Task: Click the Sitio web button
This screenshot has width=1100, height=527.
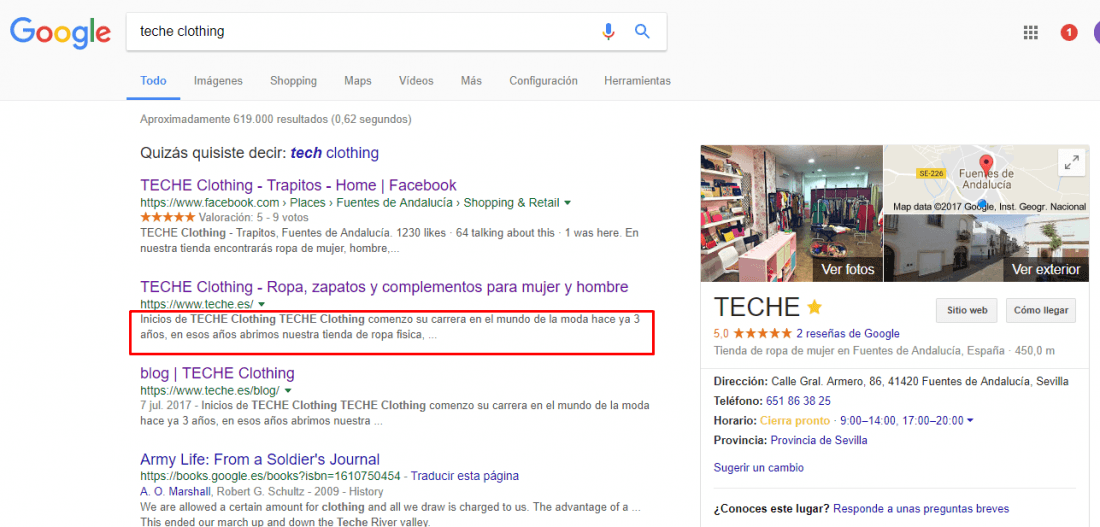Action: click(x=967, y=310)
